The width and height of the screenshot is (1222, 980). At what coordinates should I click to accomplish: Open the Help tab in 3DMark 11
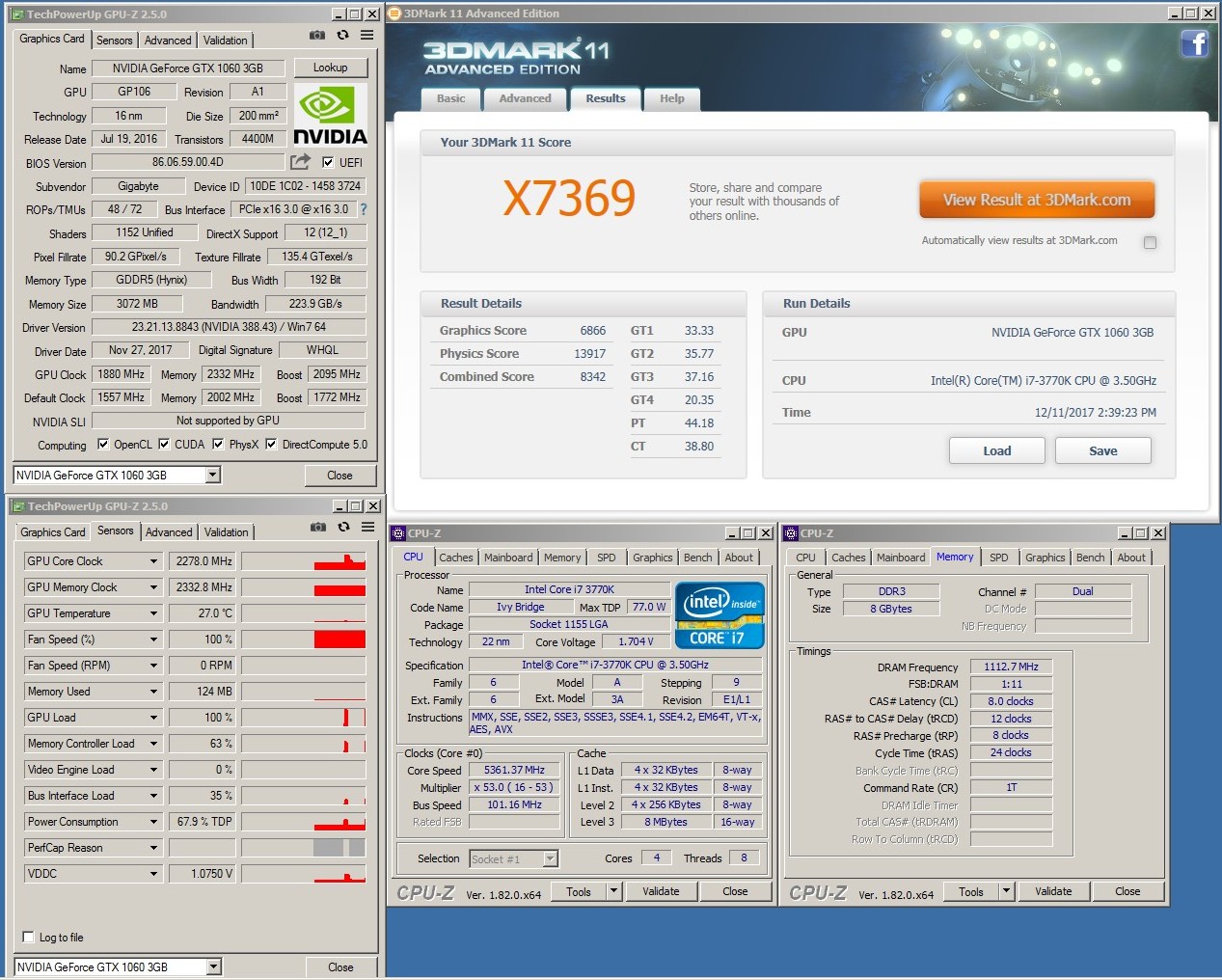pos(672,98)
